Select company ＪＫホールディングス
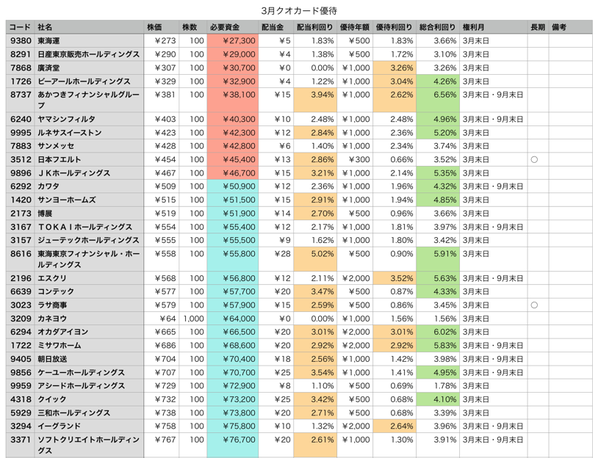The height and width of the screenshot is (458, 598). [74, 173]
